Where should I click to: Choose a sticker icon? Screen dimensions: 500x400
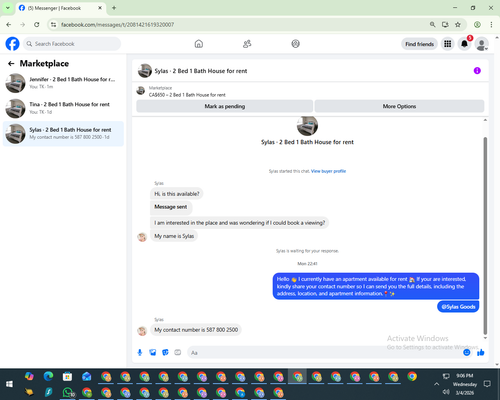pos(165,352)
